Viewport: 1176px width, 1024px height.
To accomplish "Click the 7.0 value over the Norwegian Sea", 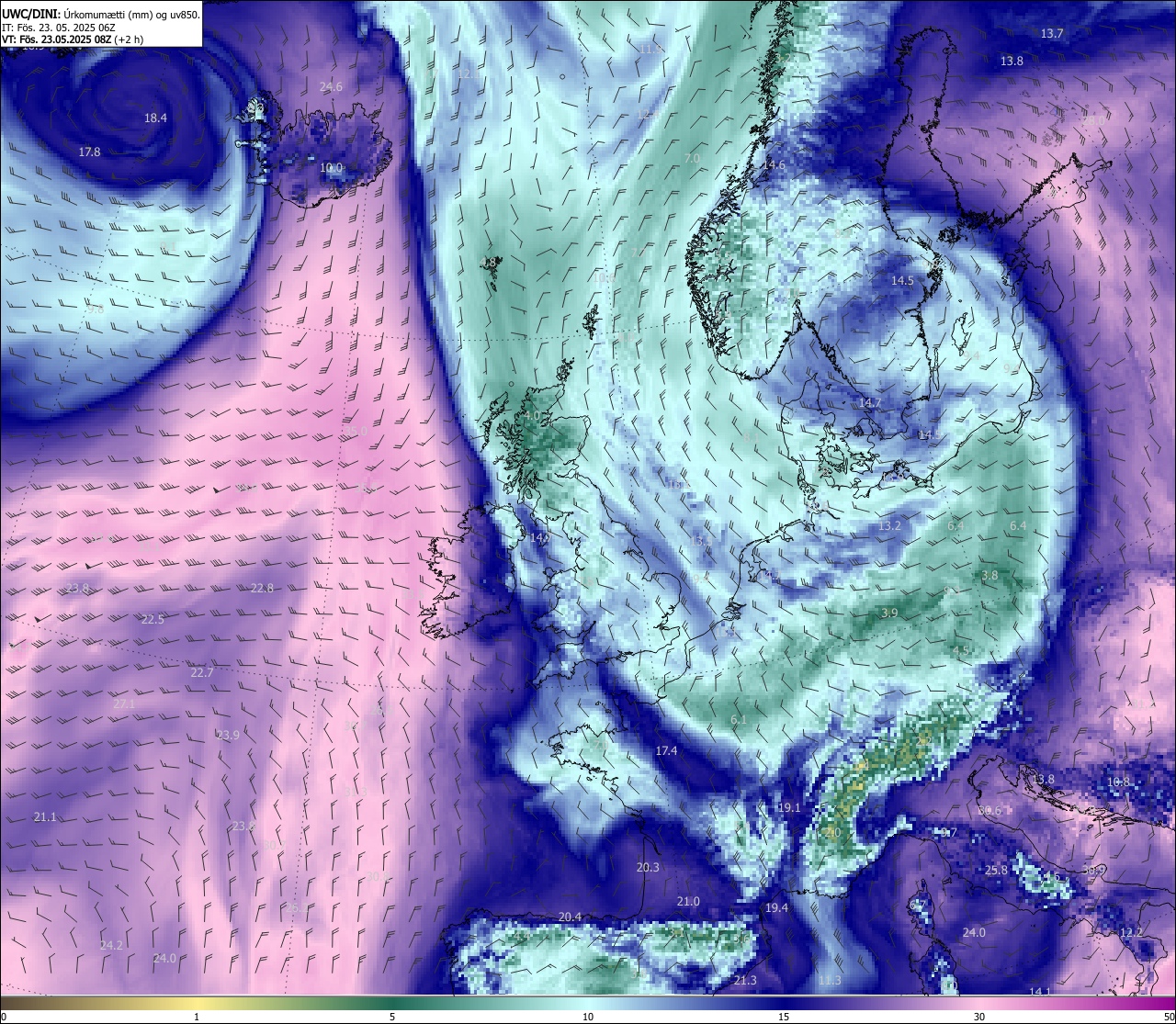I will [692, 158].
